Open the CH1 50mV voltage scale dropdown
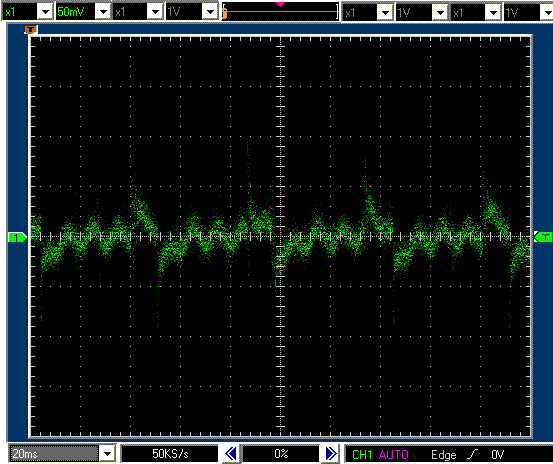The width and height of the screenshot is (553, 464). click(x=103, y=12)
